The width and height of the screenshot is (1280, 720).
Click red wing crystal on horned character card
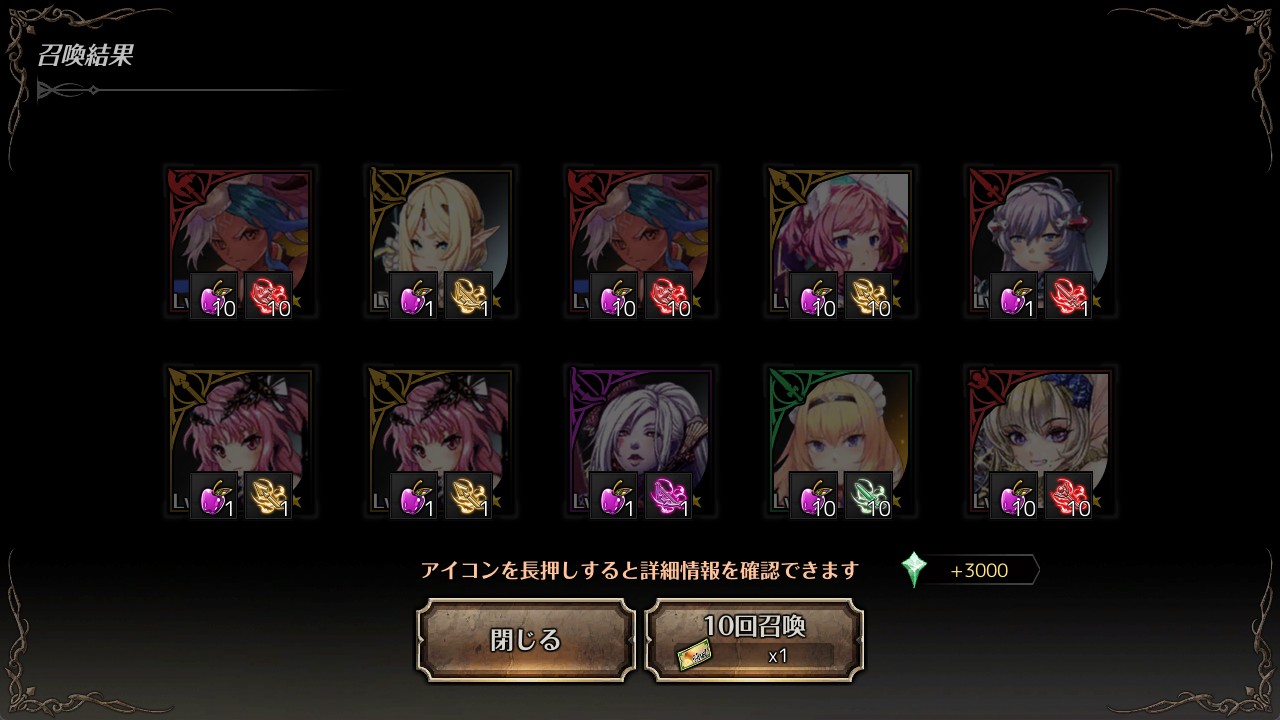(1068, 295)
